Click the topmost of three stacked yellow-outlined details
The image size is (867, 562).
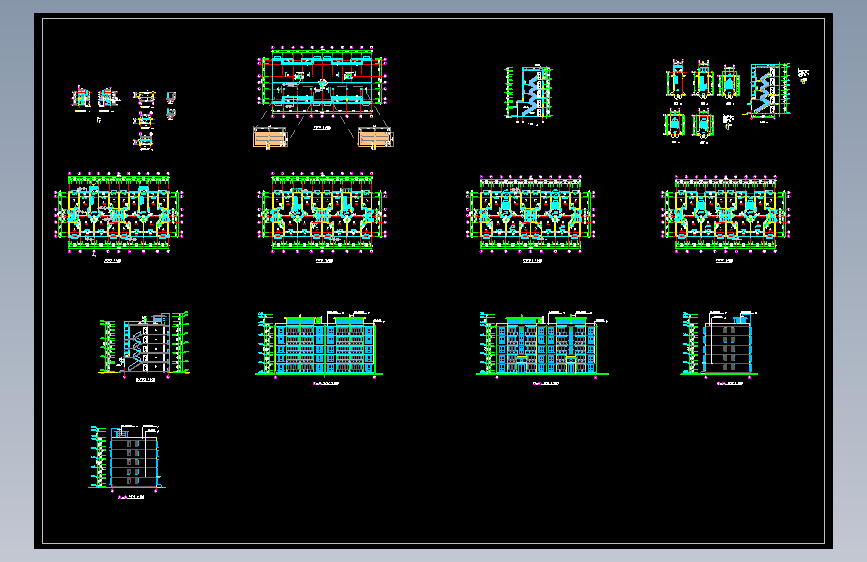coord(145,99)
